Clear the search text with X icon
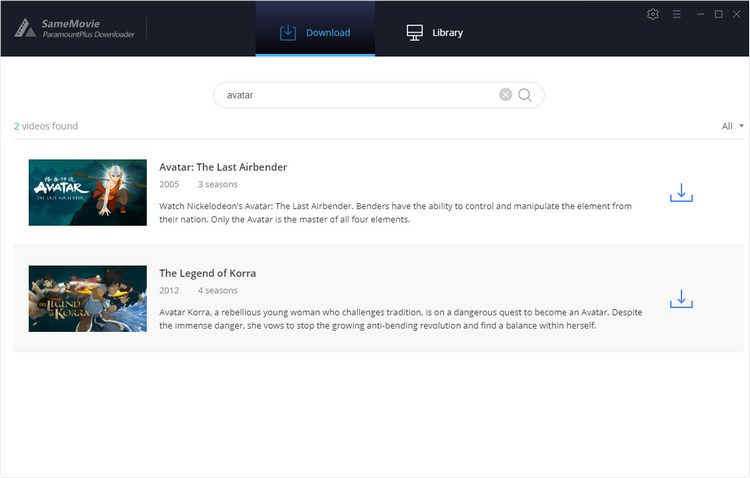This screenshot has height=478, width=750. [505, 95]
